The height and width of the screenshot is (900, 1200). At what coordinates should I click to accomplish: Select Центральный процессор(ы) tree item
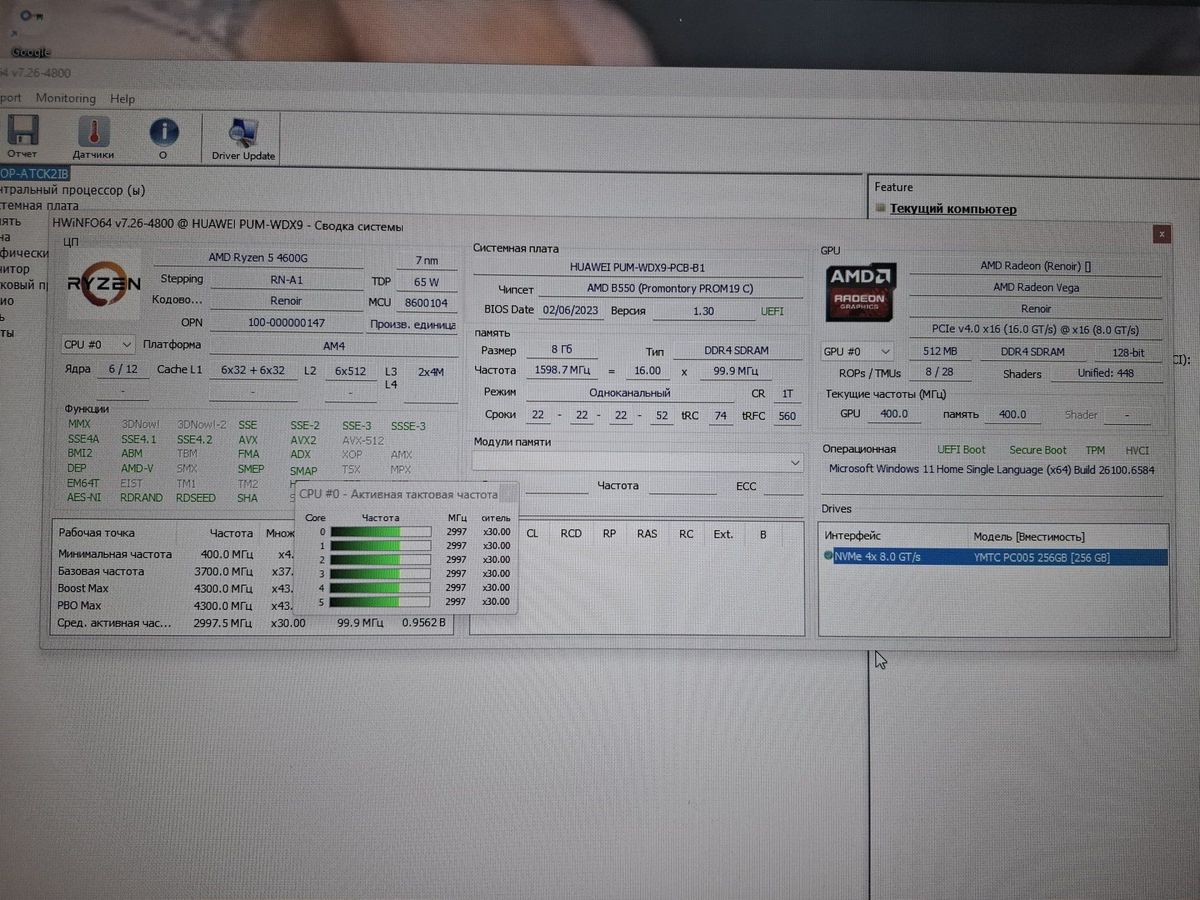coord(75,190)
